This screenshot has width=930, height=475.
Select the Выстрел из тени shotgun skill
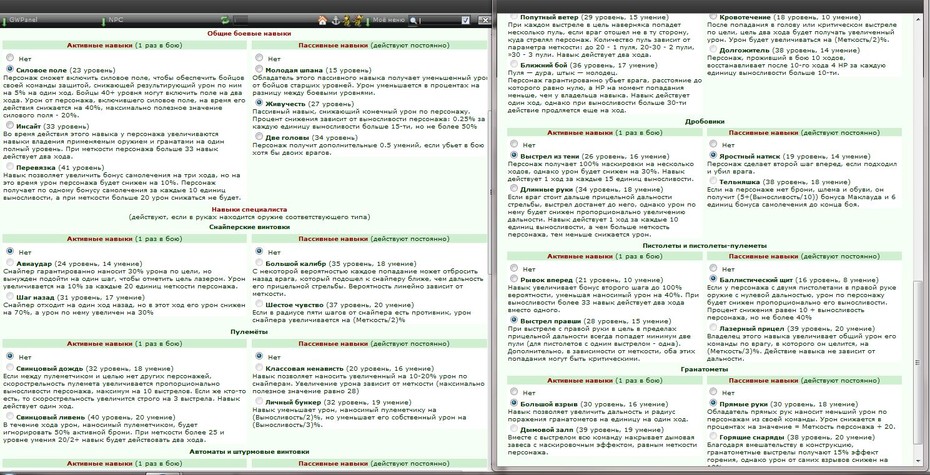point(514,155)
